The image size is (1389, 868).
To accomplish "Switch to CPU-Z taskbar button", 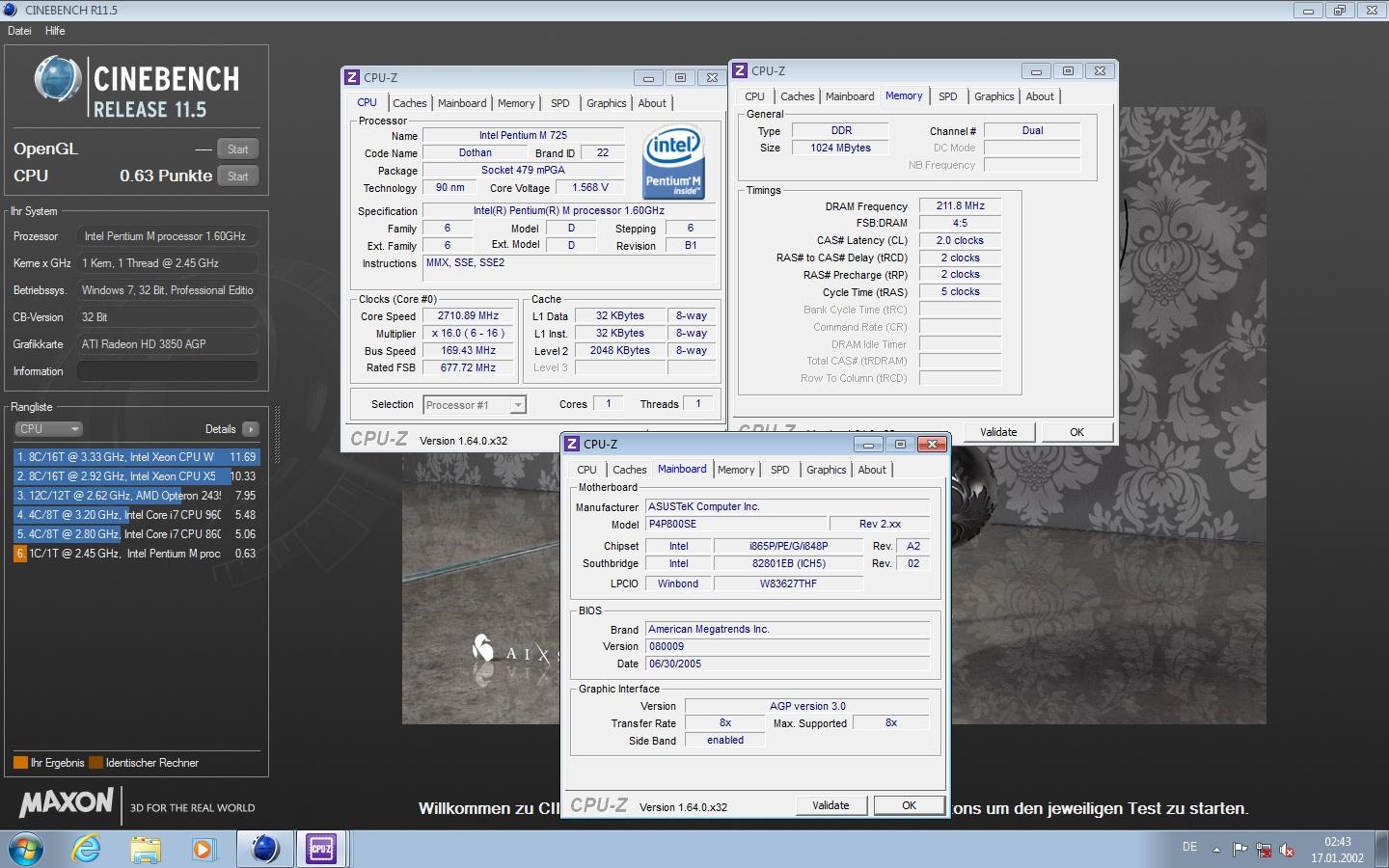I will [x=321, y=849].
